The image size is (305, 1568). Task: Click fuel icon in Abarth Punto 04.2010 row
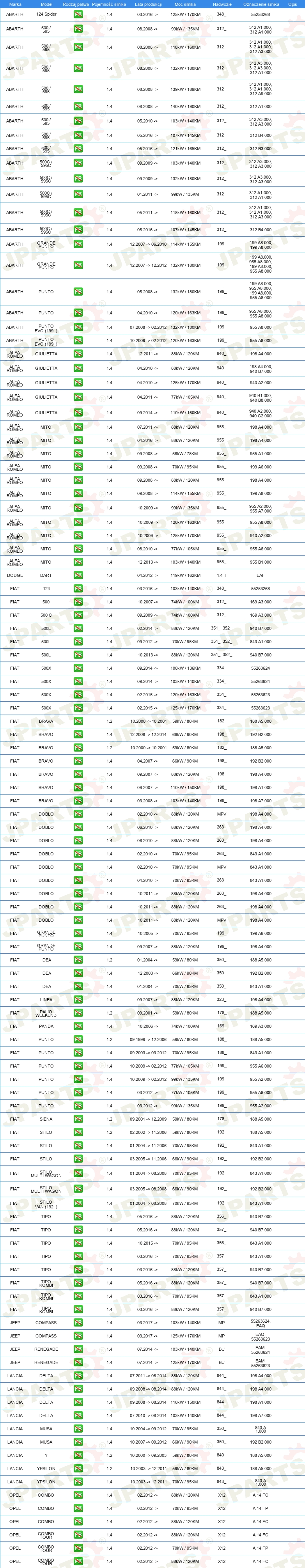pyautogui.click(x=78, y=313)
